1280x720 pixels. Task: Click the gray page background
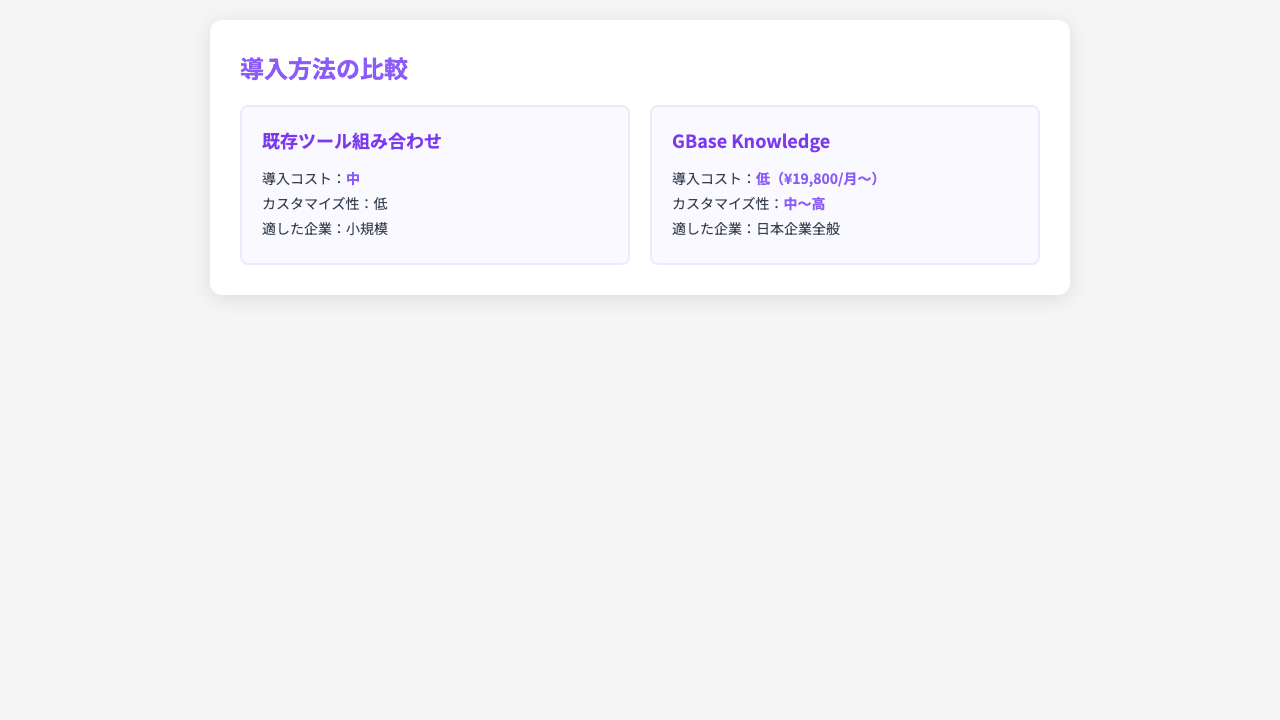point(640,500)
